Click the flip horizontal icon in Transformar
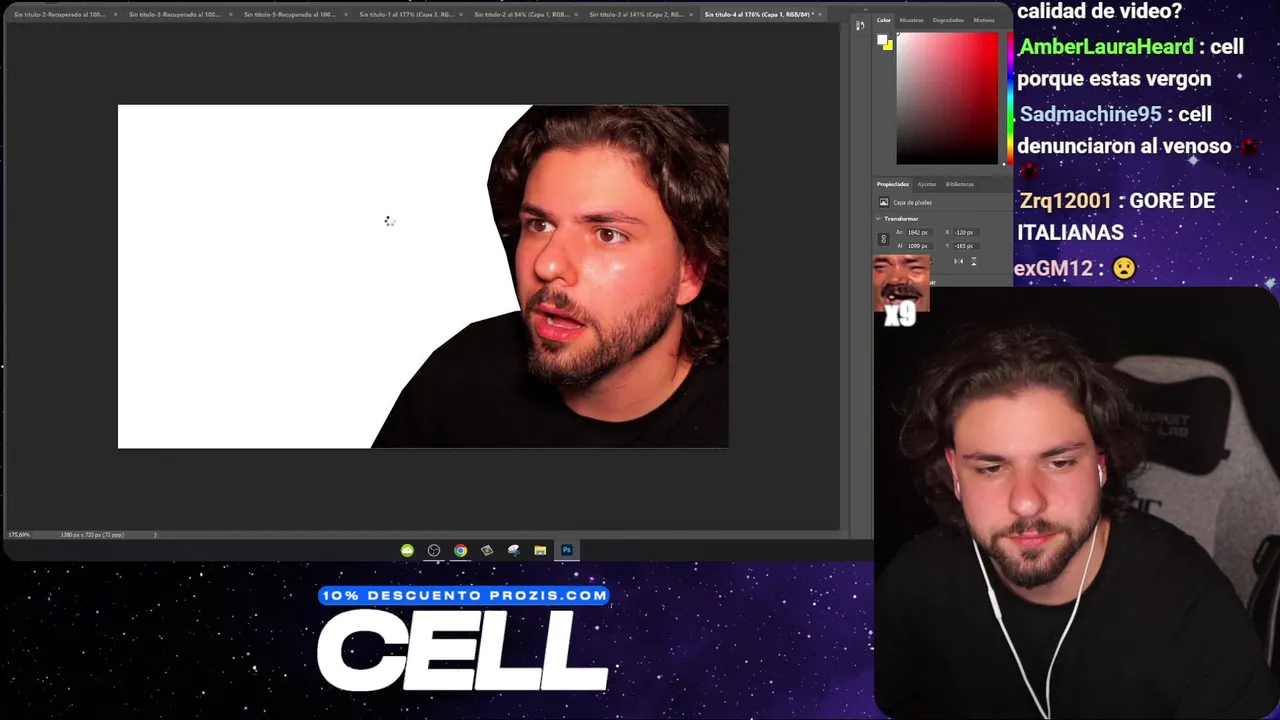The height and width of the screenshot is (720, 1280). (958, 262)
